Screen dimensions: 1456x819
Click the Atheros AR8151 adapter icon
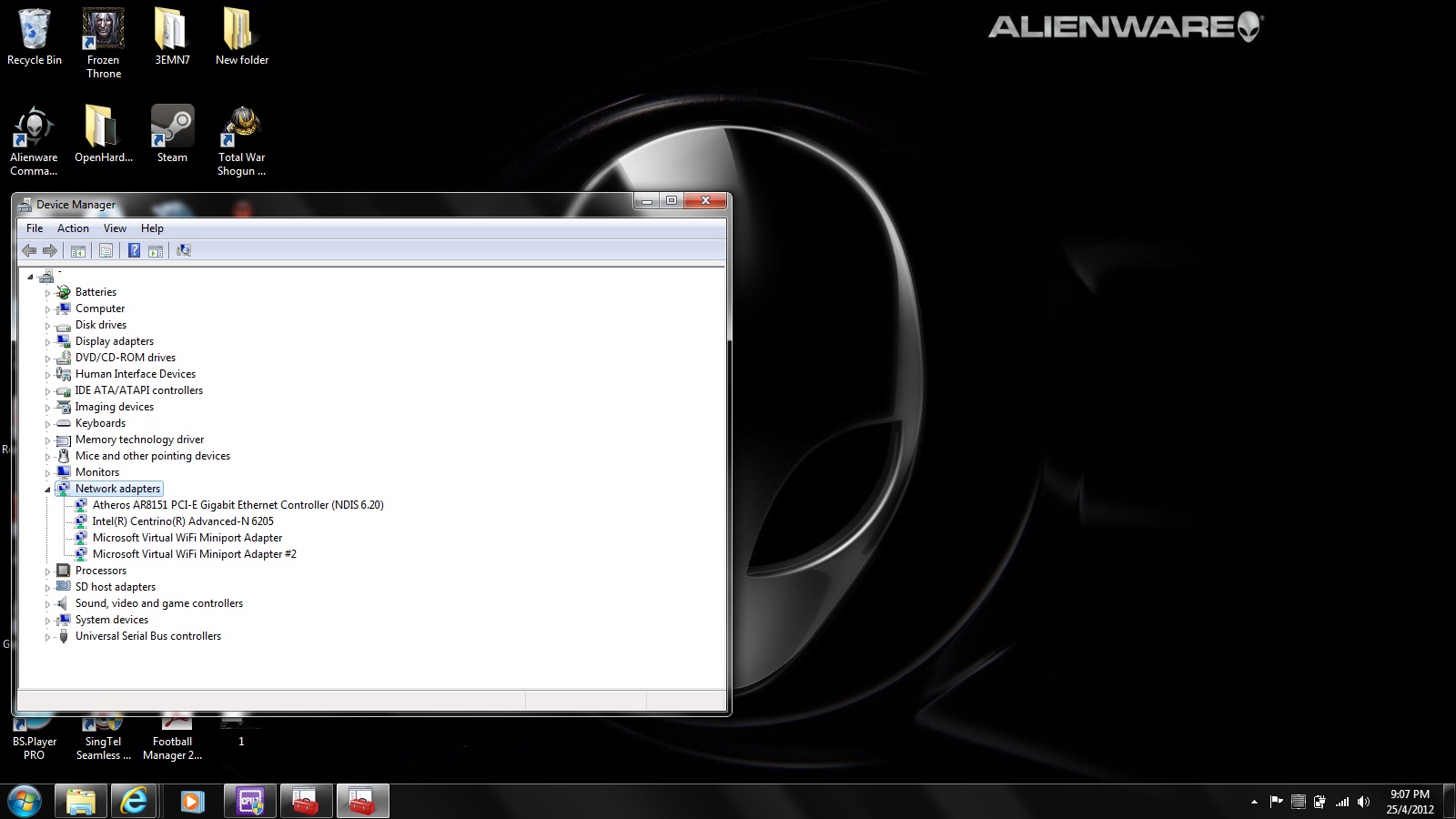(81, 505)
